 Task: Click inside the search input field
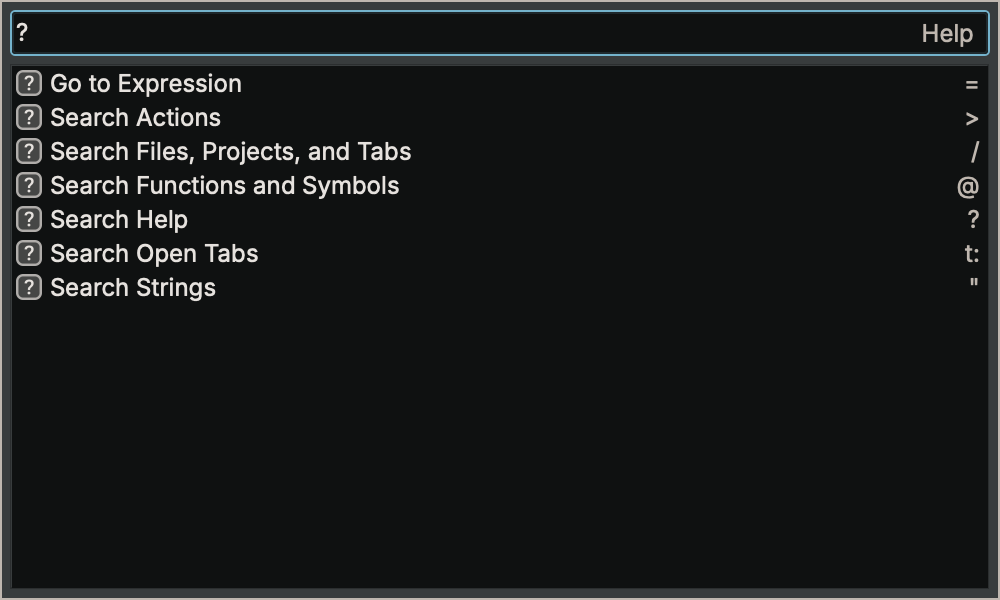point(400,33)
